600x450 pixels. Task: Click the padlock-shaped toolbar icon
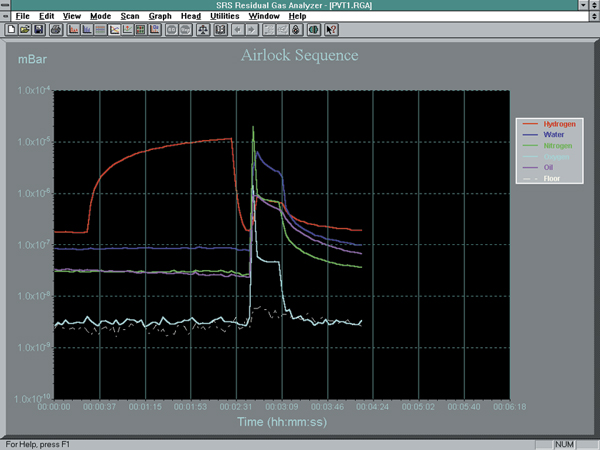point(296,29)
